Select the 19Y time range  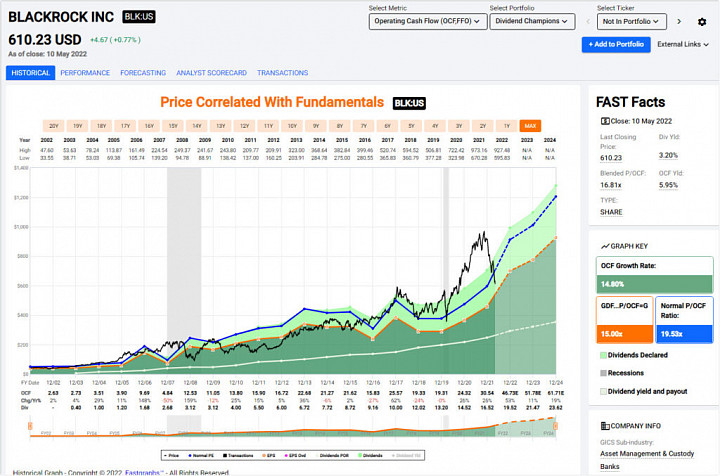[x=78, y=126]
